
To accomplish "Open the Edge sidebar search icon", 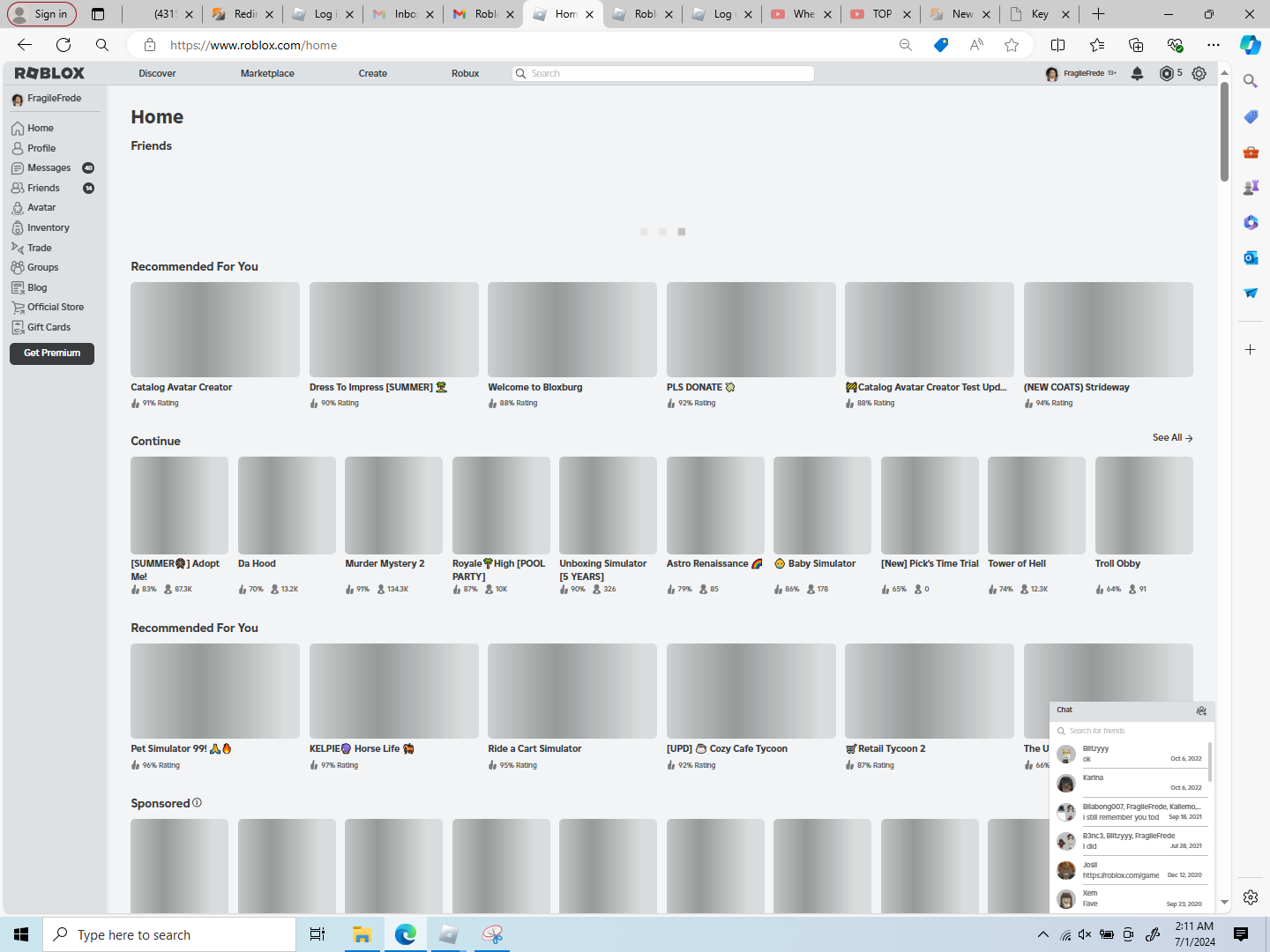I will coord(1251,81).
